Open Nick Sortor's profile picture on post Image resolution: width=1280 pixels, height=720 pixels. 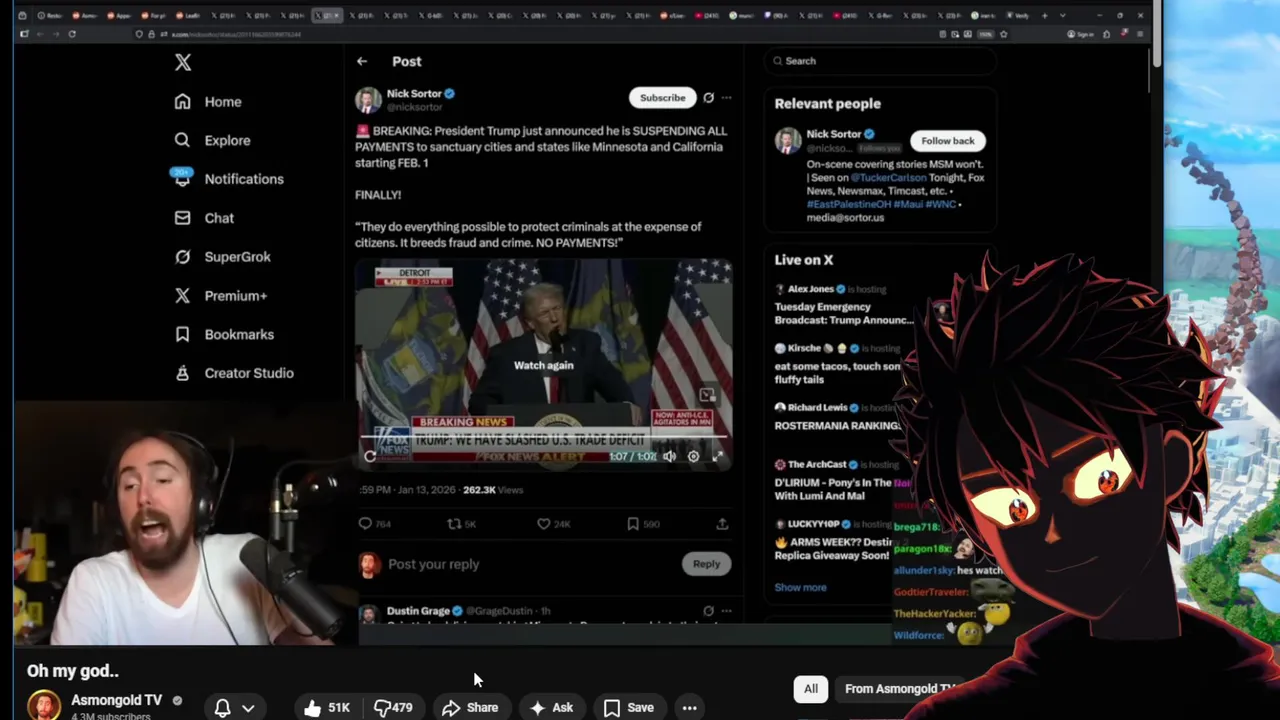tap(368, 100)
